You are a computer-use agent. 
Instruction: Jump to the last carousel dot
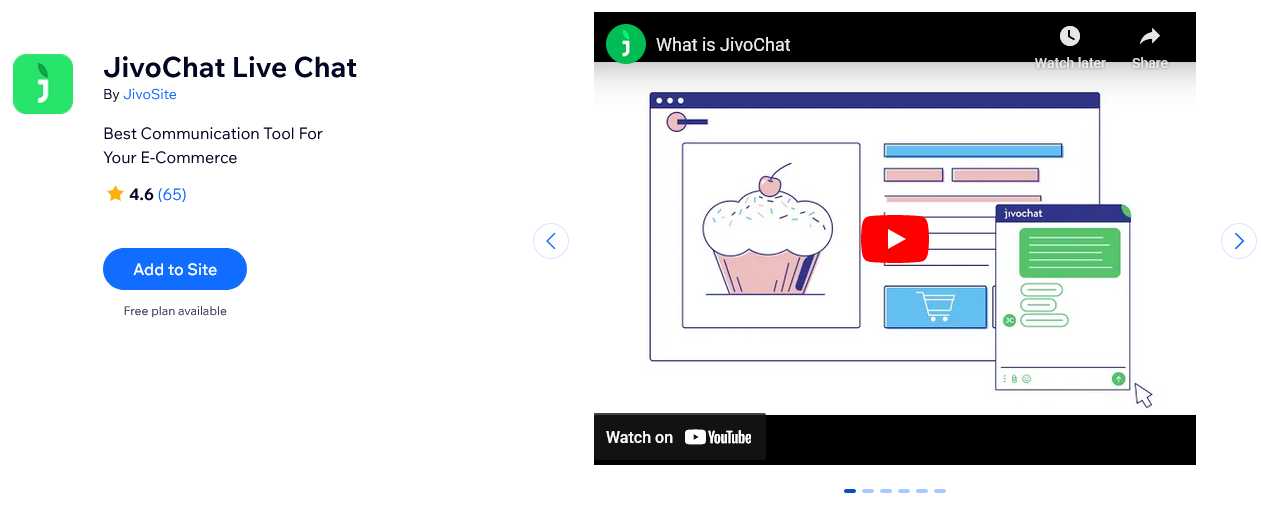pos(940,491)
